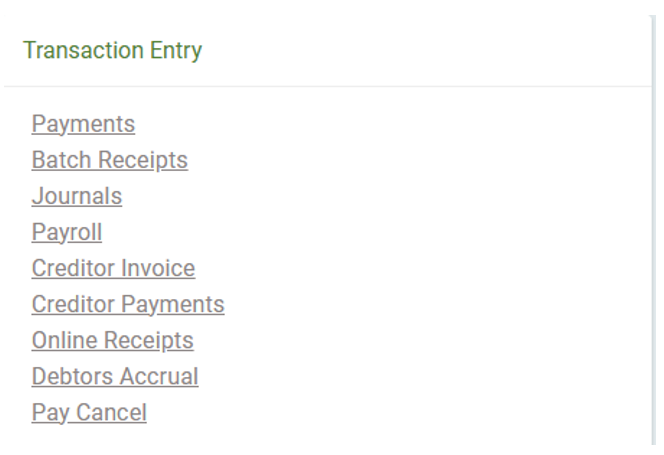Click the Batch Receipts link
664x455 pixels.
(110, 160)
